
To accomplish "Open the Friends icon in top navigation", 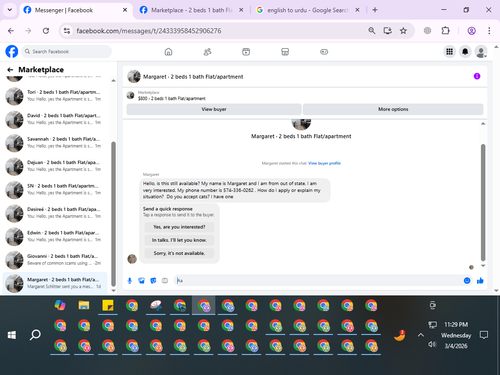I will tap(207, 52).
